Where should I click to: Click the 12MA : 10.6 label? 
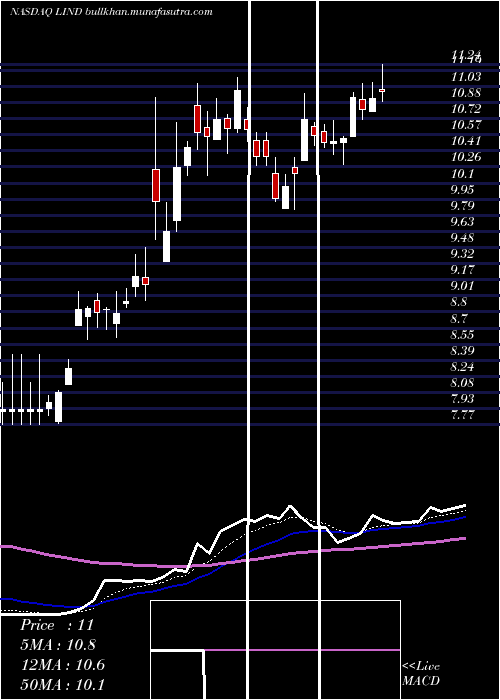coord(62,665)
